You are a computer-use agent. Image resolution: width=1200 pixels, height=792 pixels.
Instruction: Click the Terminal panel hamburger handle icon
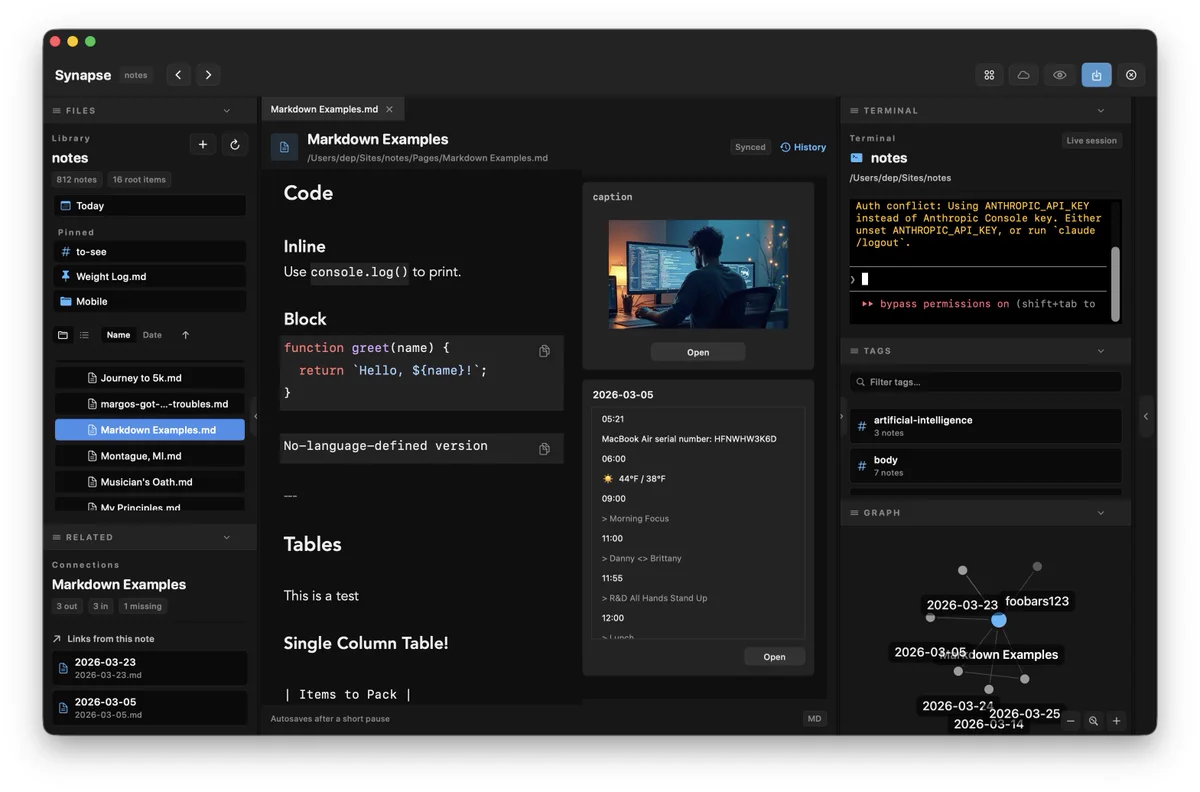pyautogui.click(x=854, y=111)
